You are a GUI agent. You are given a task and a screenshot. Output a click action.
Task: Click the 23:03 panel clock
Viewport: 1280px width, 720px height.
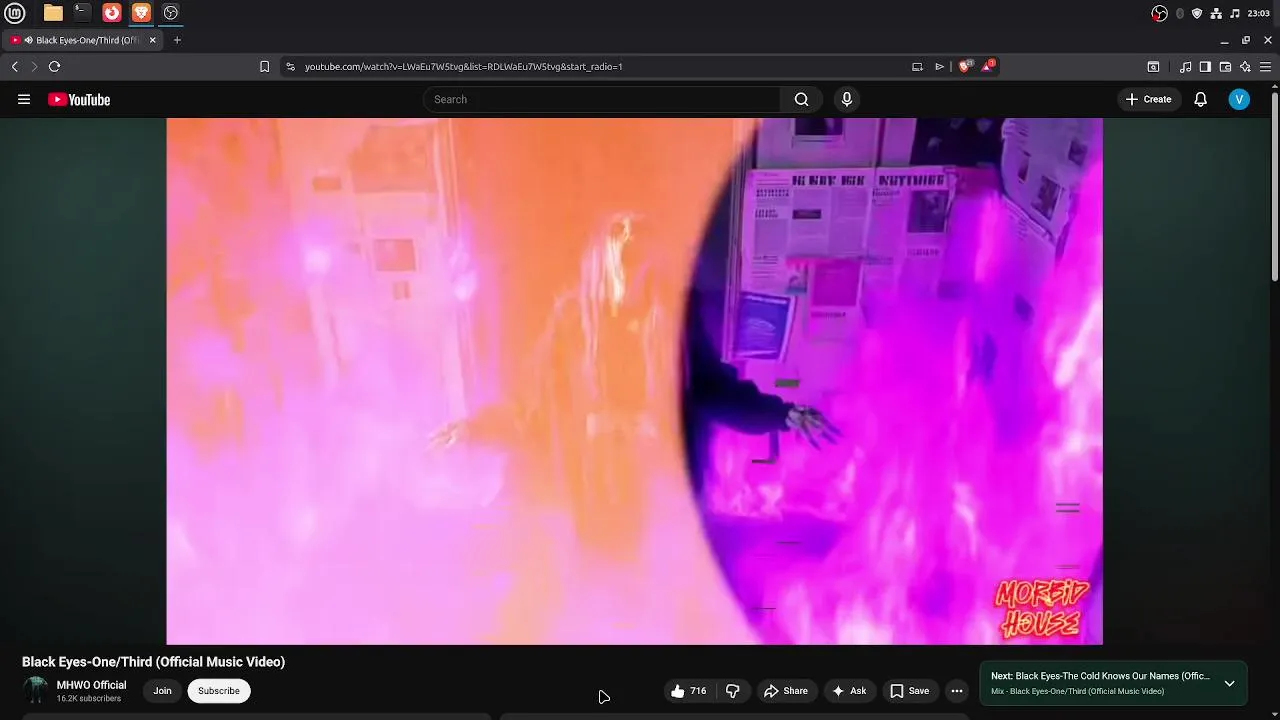coord(1259,13)
